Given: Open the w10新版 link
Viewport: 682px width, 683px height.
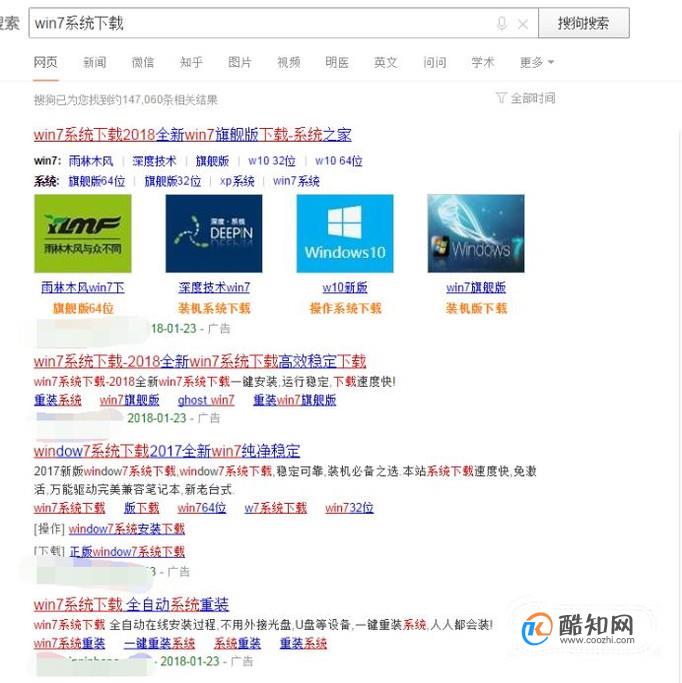Looking at the screenshot, I should click(x=345, y=287).
